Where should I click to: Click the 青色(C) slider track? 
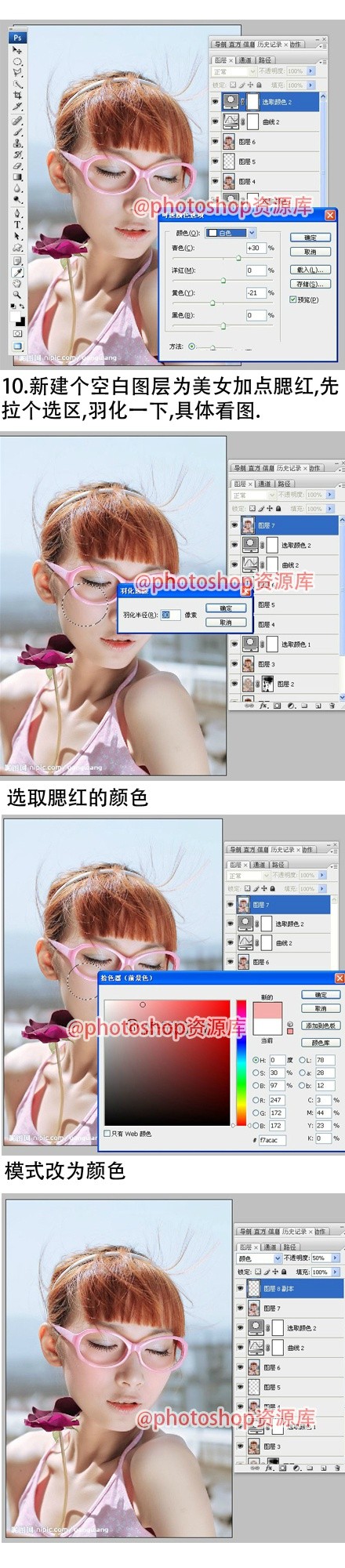coord(223,258)
